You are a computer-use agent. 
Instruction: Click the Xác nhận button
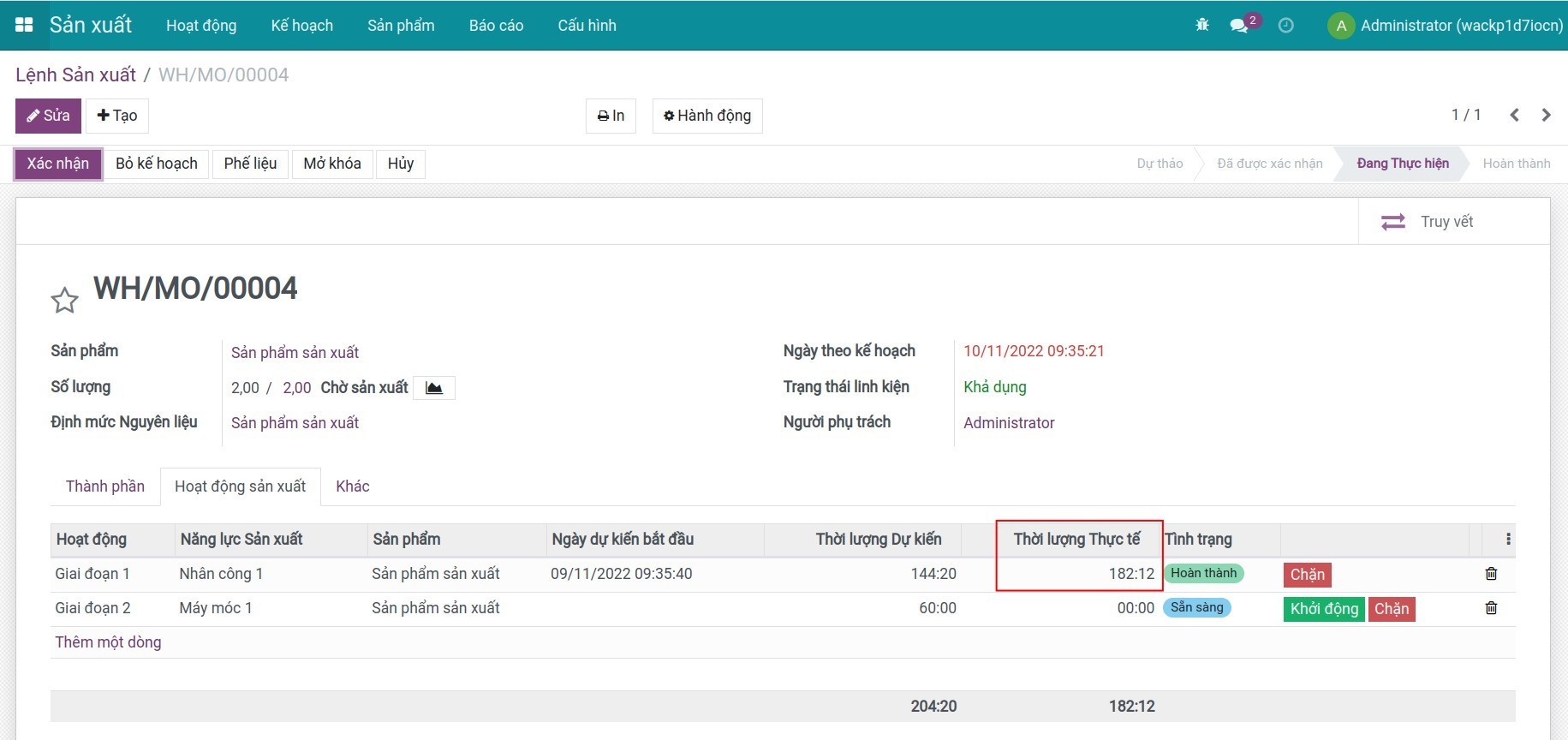click(x=58, y=164)
